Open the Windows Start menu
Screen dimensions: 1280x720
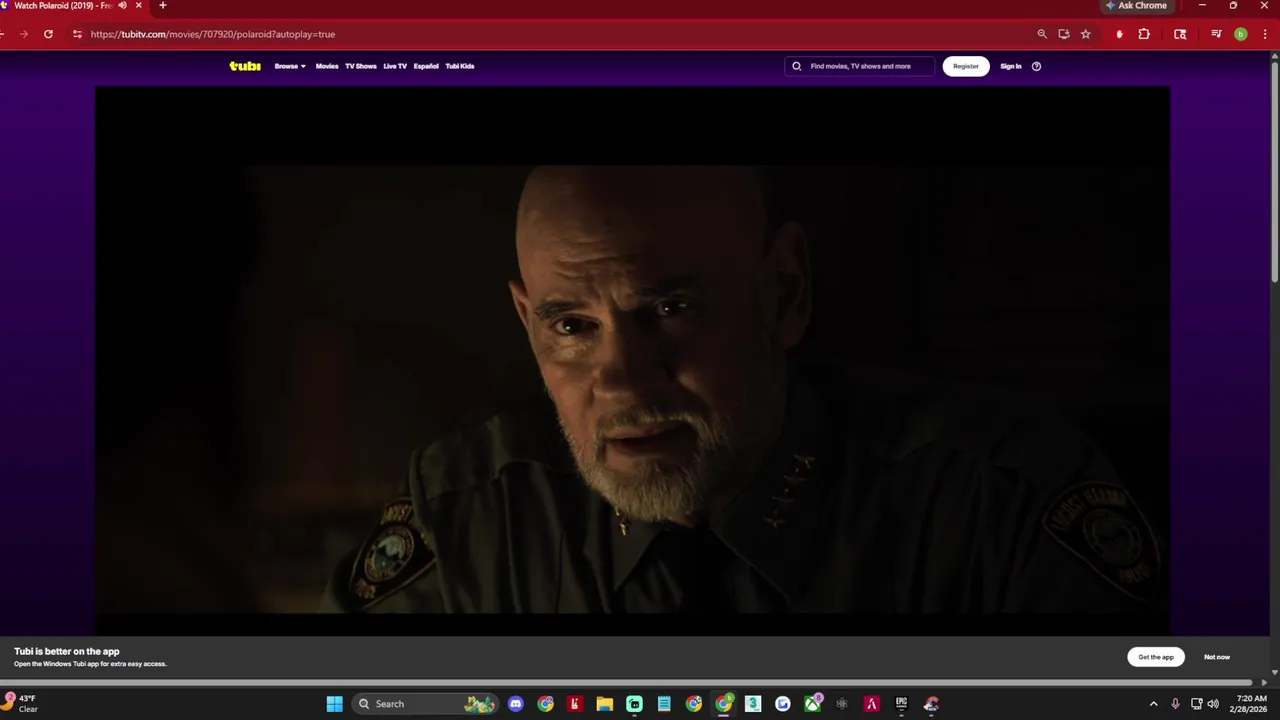[x=335, y=704]
